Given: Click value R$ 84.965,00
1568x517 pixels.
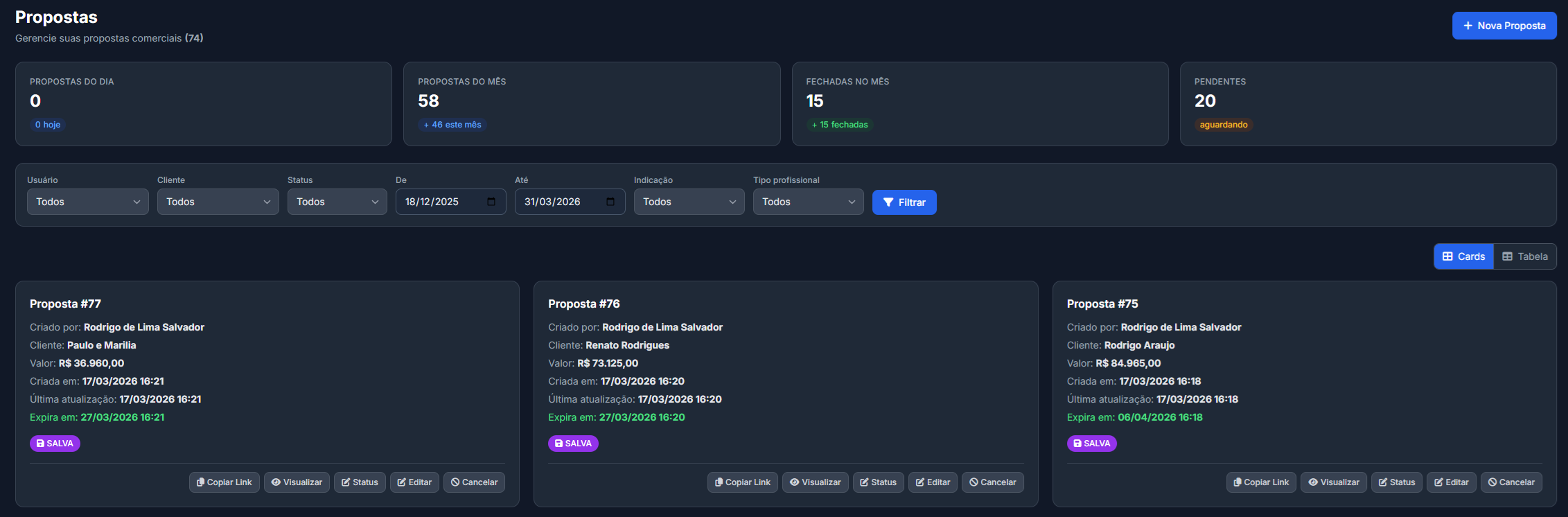Looking at the screenshot, I should (x=1128, y=363).
